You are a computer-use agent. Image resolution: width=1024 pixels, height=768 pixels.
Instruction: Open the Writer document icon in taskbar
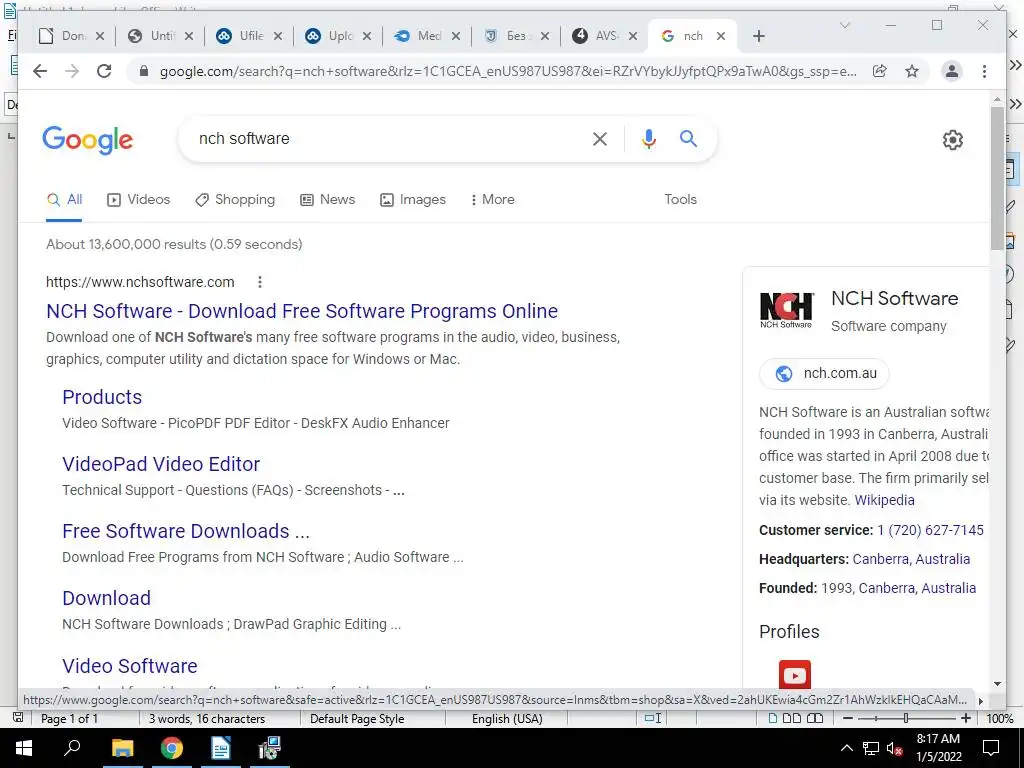coord(221,748)
